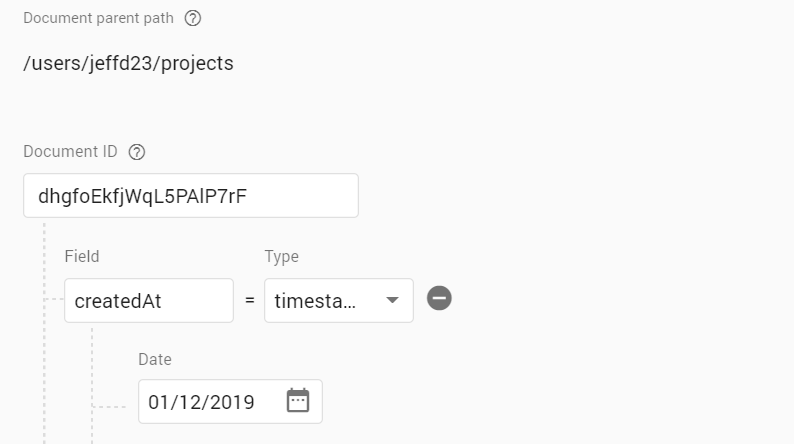Focus the Document ID text box
Screen dimensions: 794x444
(x=190, y=195)
